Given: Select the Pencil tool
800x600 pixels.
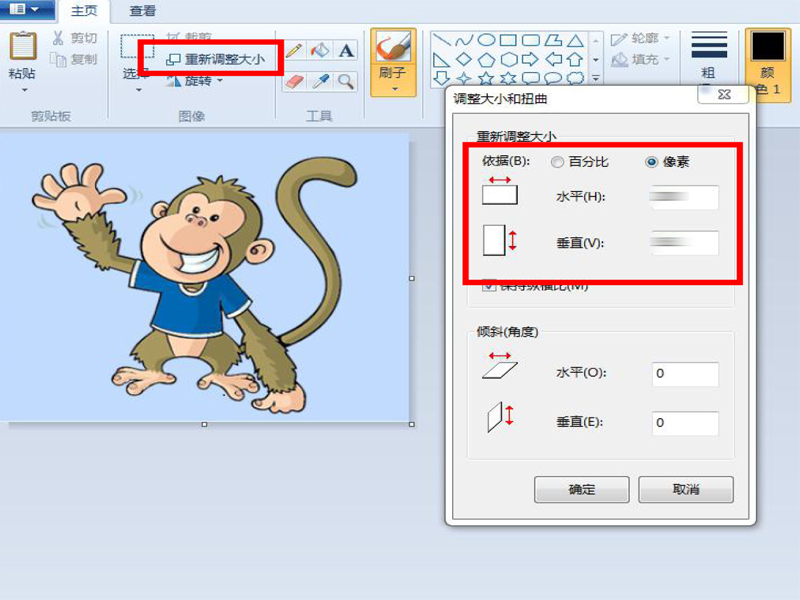Looking at the screenshot, I should coord(294,51).
